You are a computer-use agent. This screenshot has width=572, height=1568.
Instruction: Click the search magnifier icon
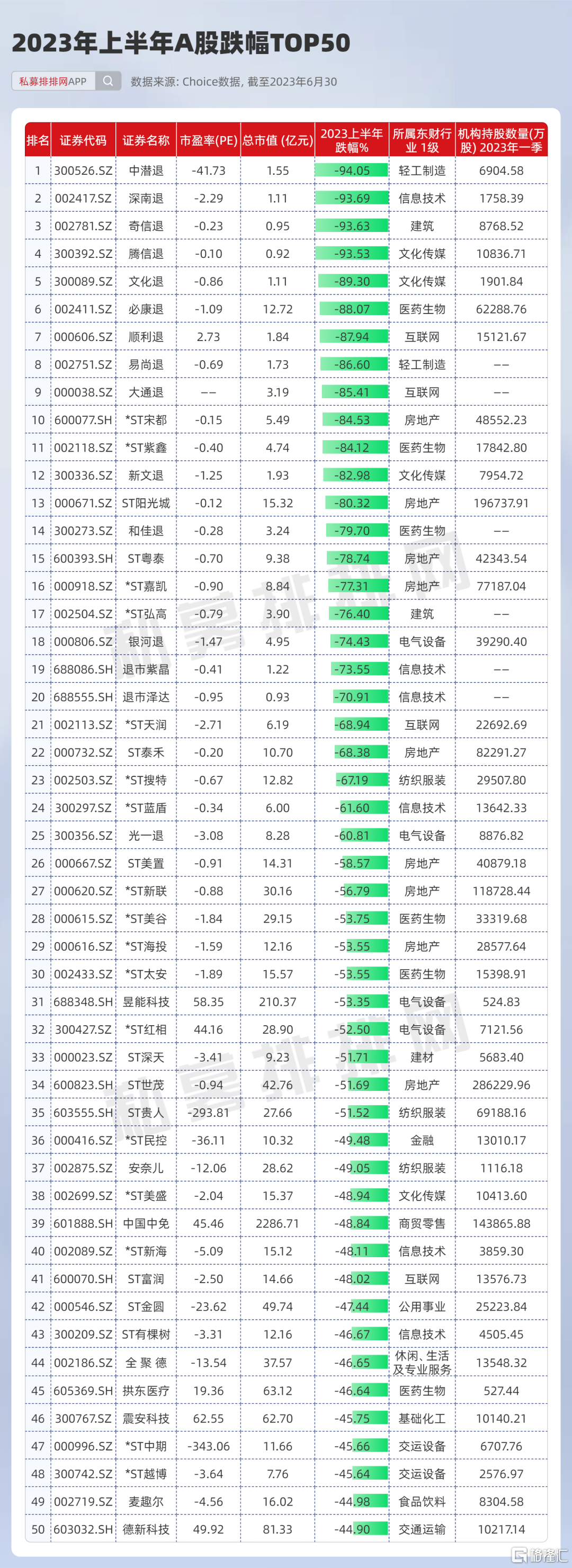pos(108,81)
